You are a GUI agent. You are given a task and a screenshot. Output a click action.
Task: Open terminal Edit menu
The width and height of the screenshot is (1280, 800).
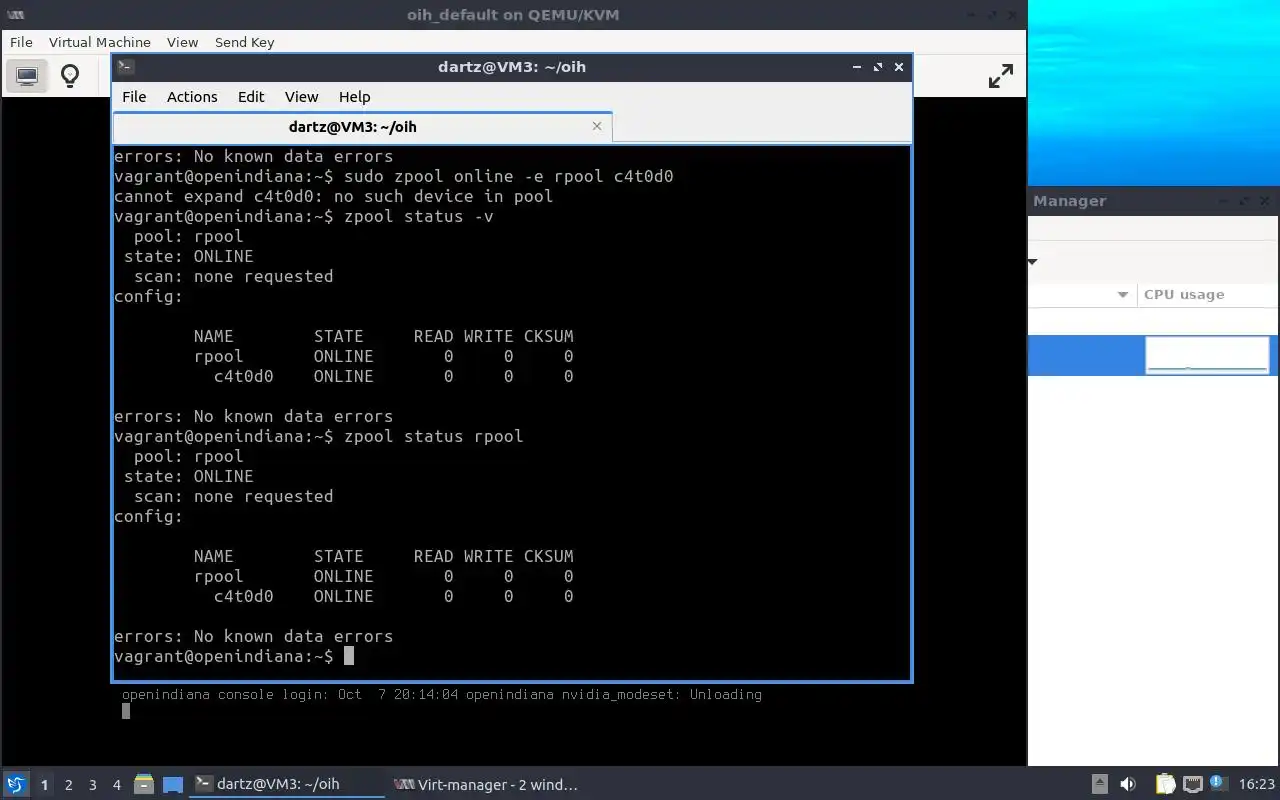point(251,97)
